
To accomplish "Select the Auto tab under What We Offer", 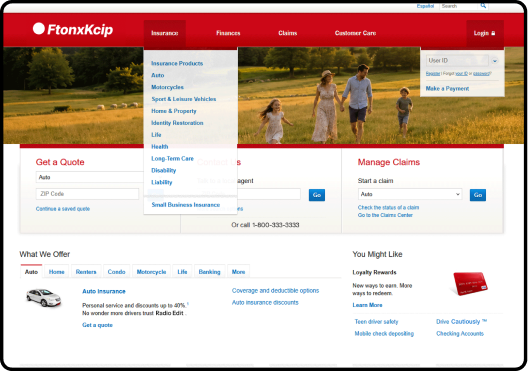I will pos(31,272).
